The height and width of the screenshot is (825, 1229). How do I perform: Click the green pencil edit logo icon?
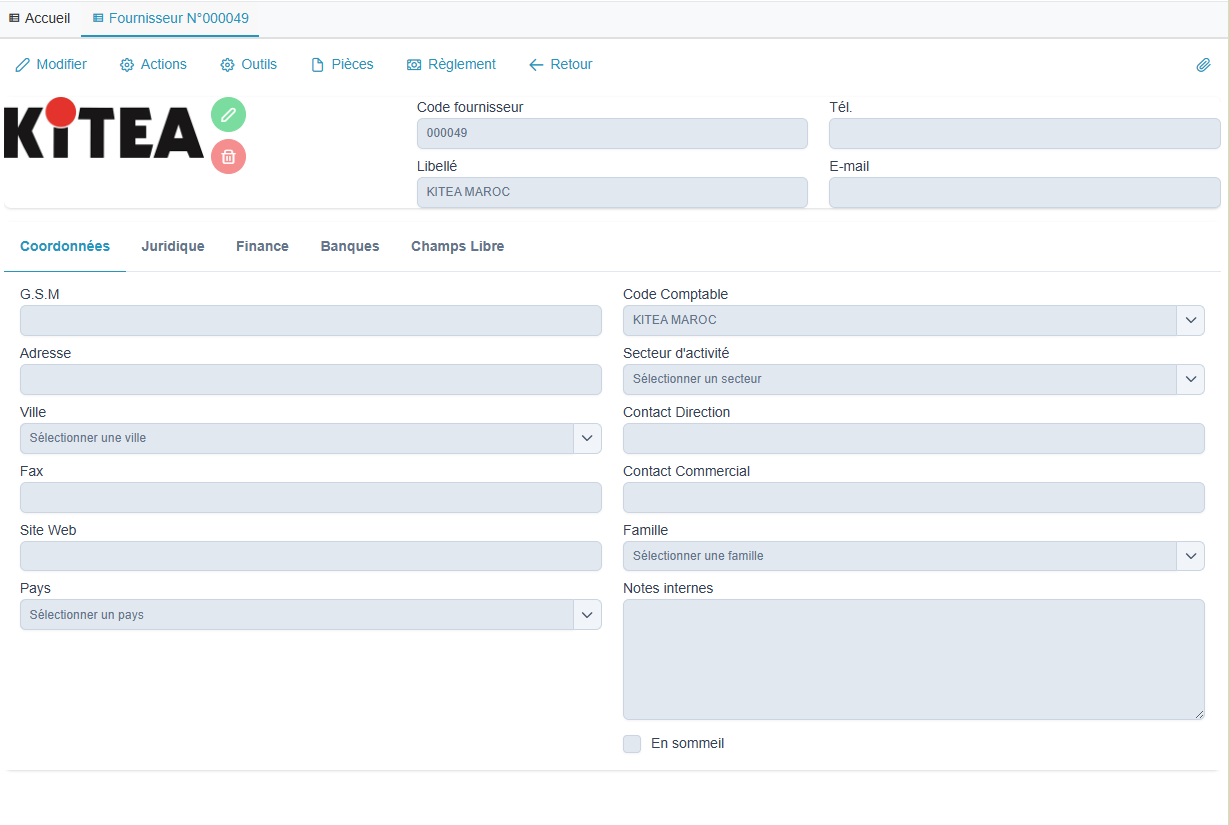click(x=228, y=115)
